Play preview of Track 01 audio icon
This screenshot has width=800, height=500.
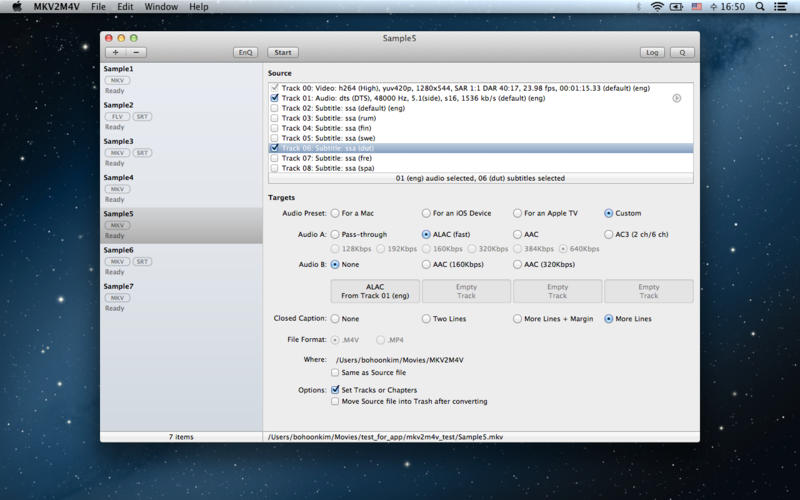(x=677, y=98)
